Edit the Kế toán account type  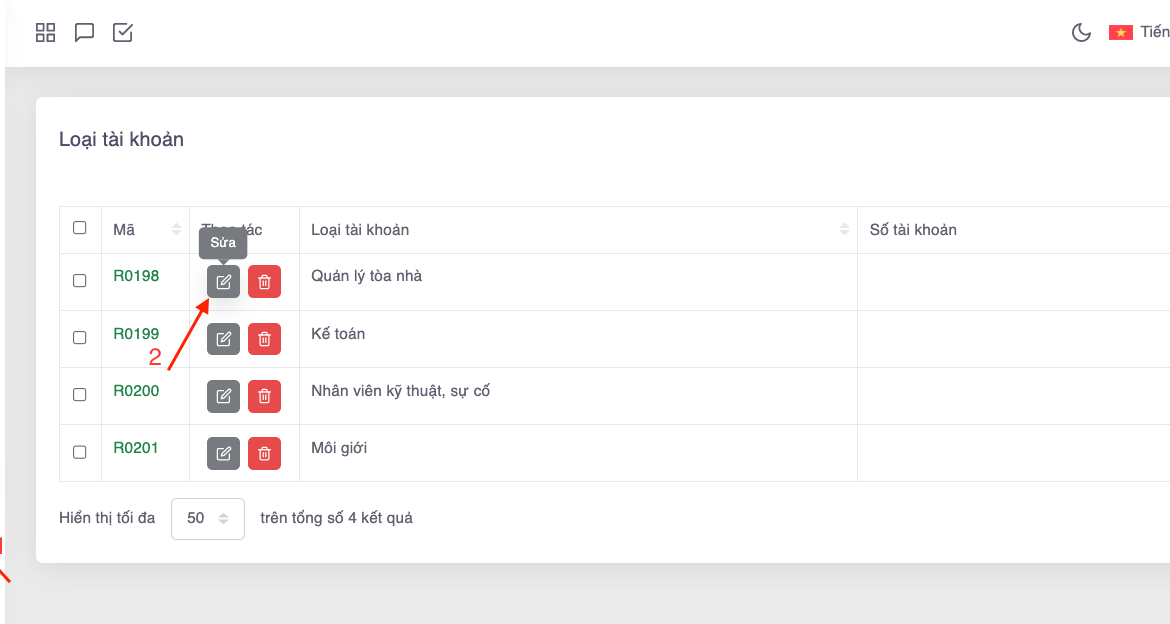point(223,339)
